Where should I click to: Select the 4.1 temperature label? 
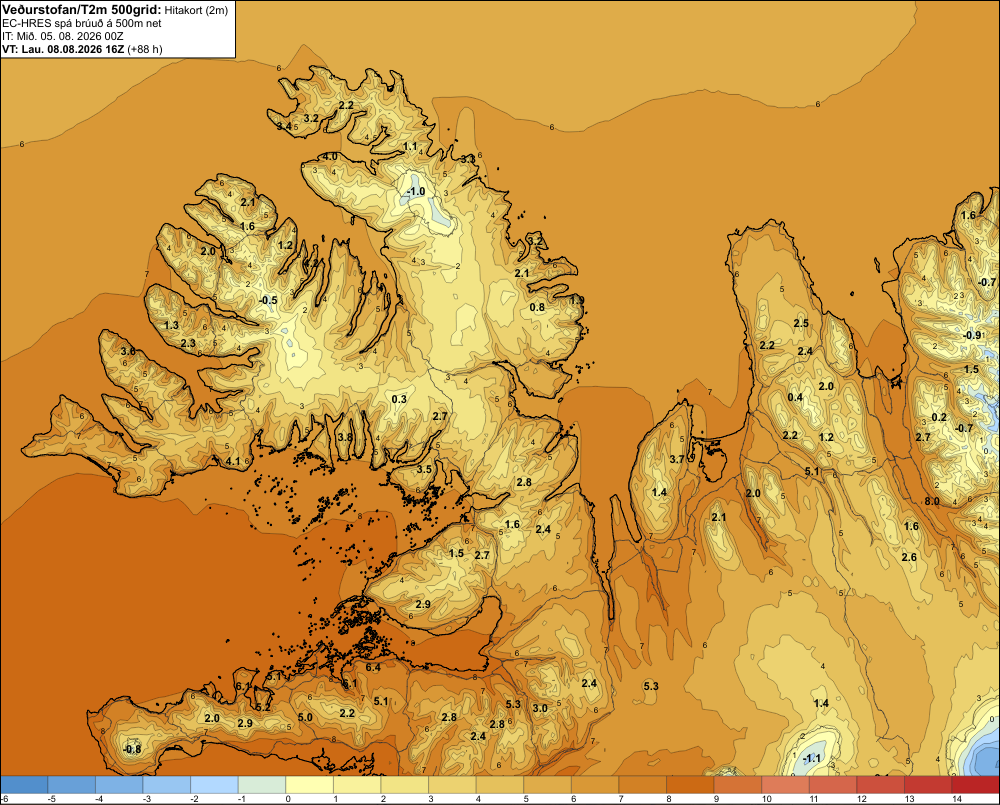point(233,461)
